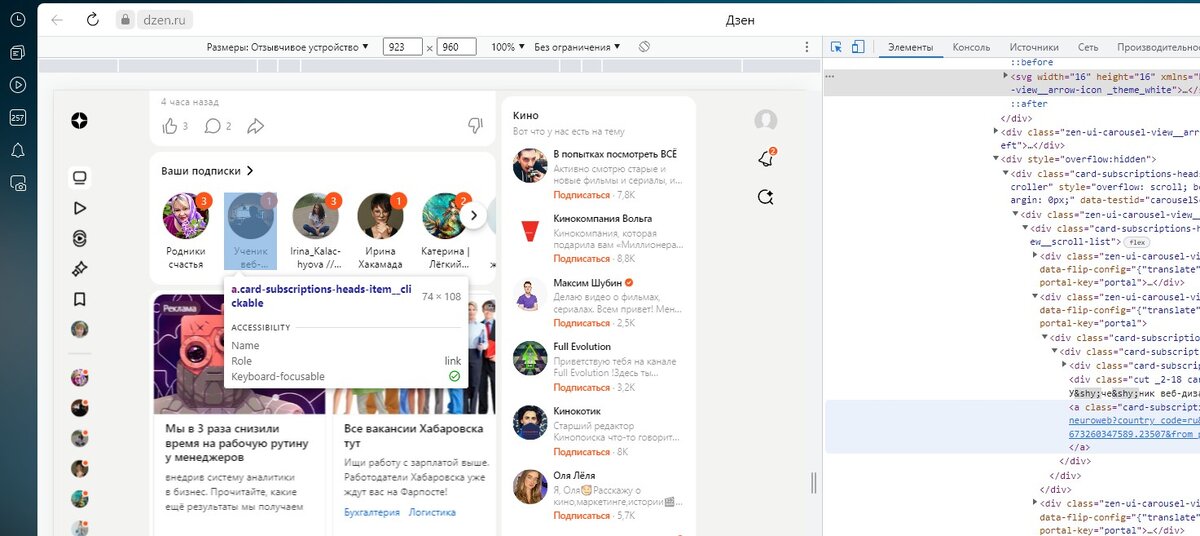Subscribe to Full Evolution channel
This screenshot has width=1200, height=536.
pos(581,387)
